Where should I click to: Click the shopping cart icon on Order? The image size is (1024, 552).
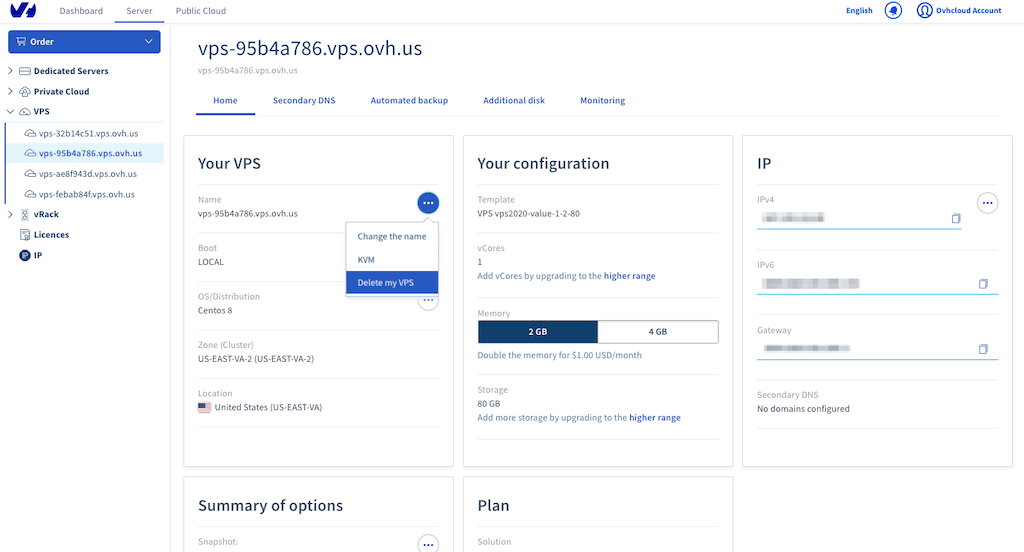click(21, 41)
